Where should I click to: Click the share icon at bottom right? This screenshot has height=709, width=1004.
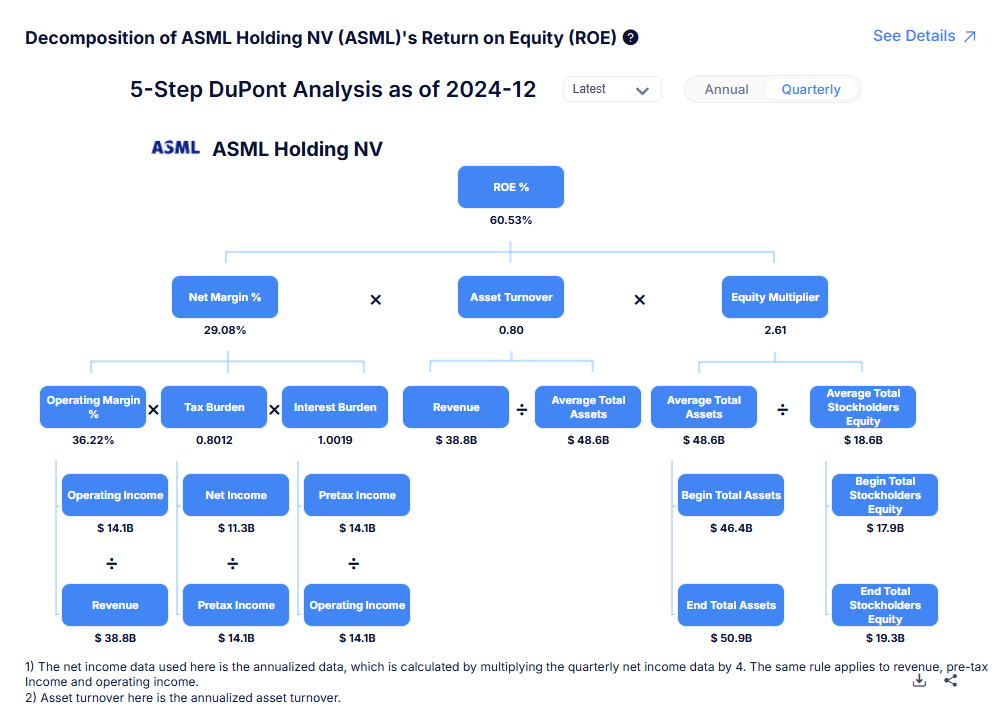950,680
